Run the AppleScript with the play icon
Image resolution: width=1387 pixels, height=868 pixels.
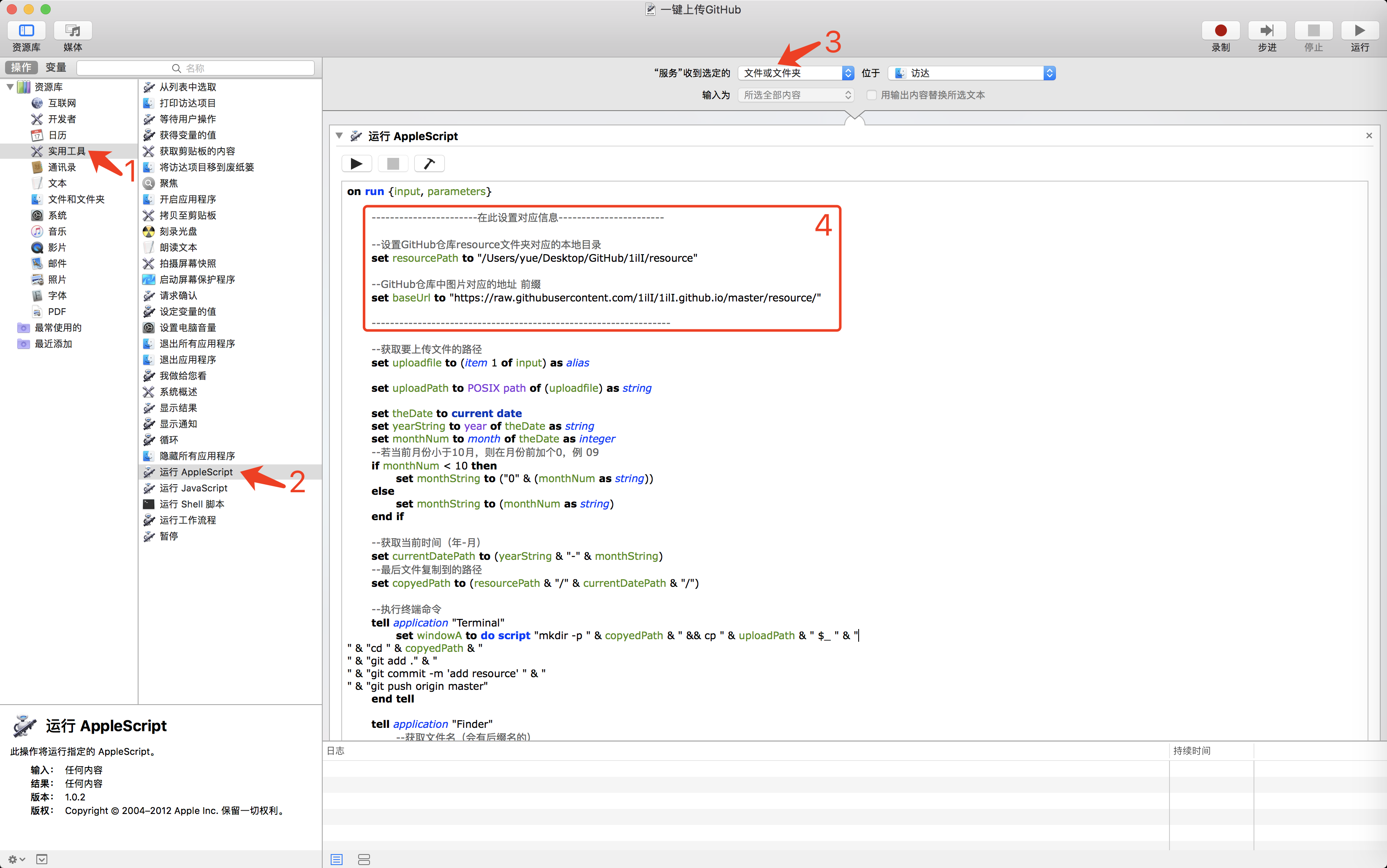pyautogui.click(x=356, y=164)
